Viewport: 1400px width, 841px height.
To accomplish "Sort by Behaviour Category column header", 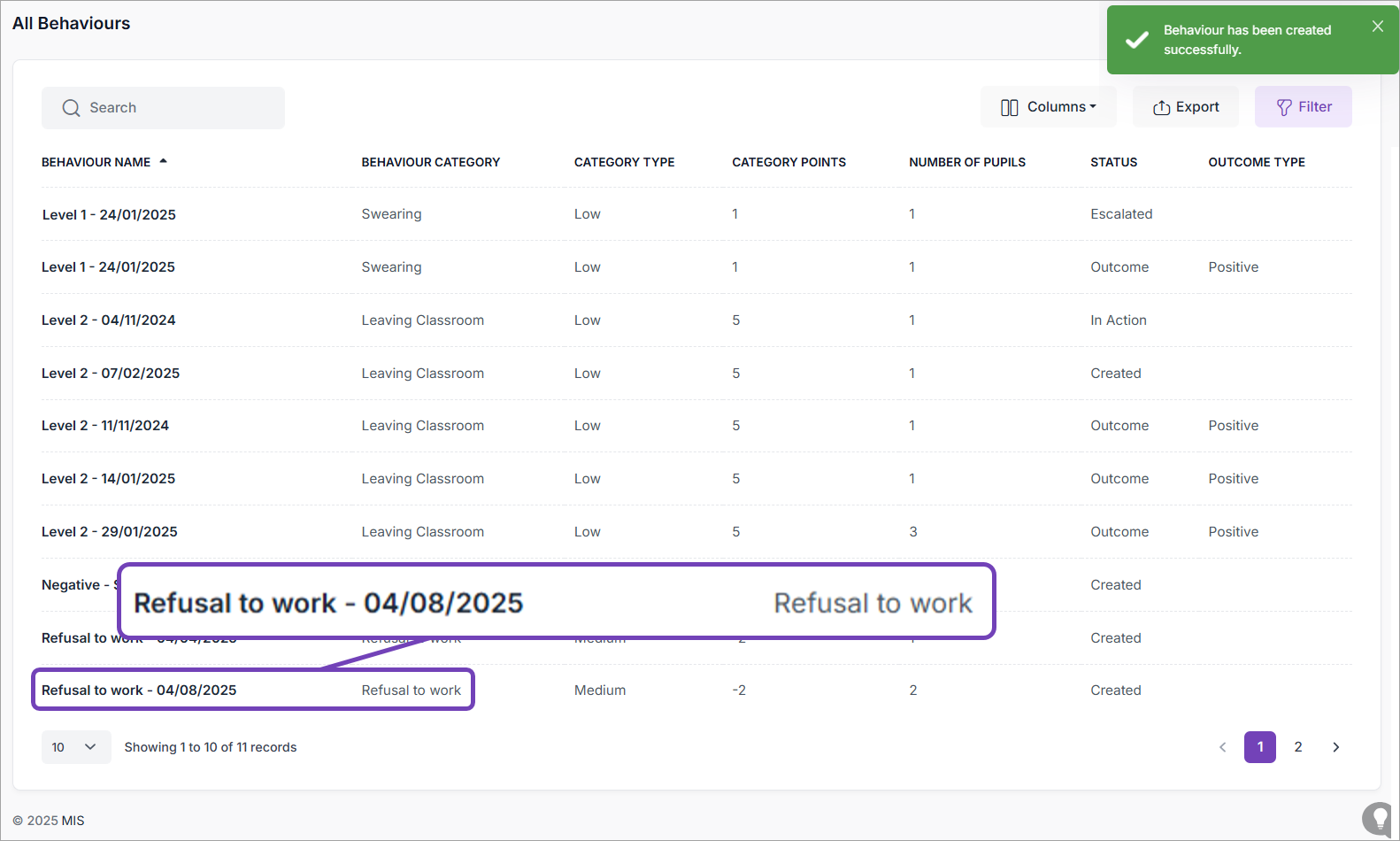I will click(430, 162).
